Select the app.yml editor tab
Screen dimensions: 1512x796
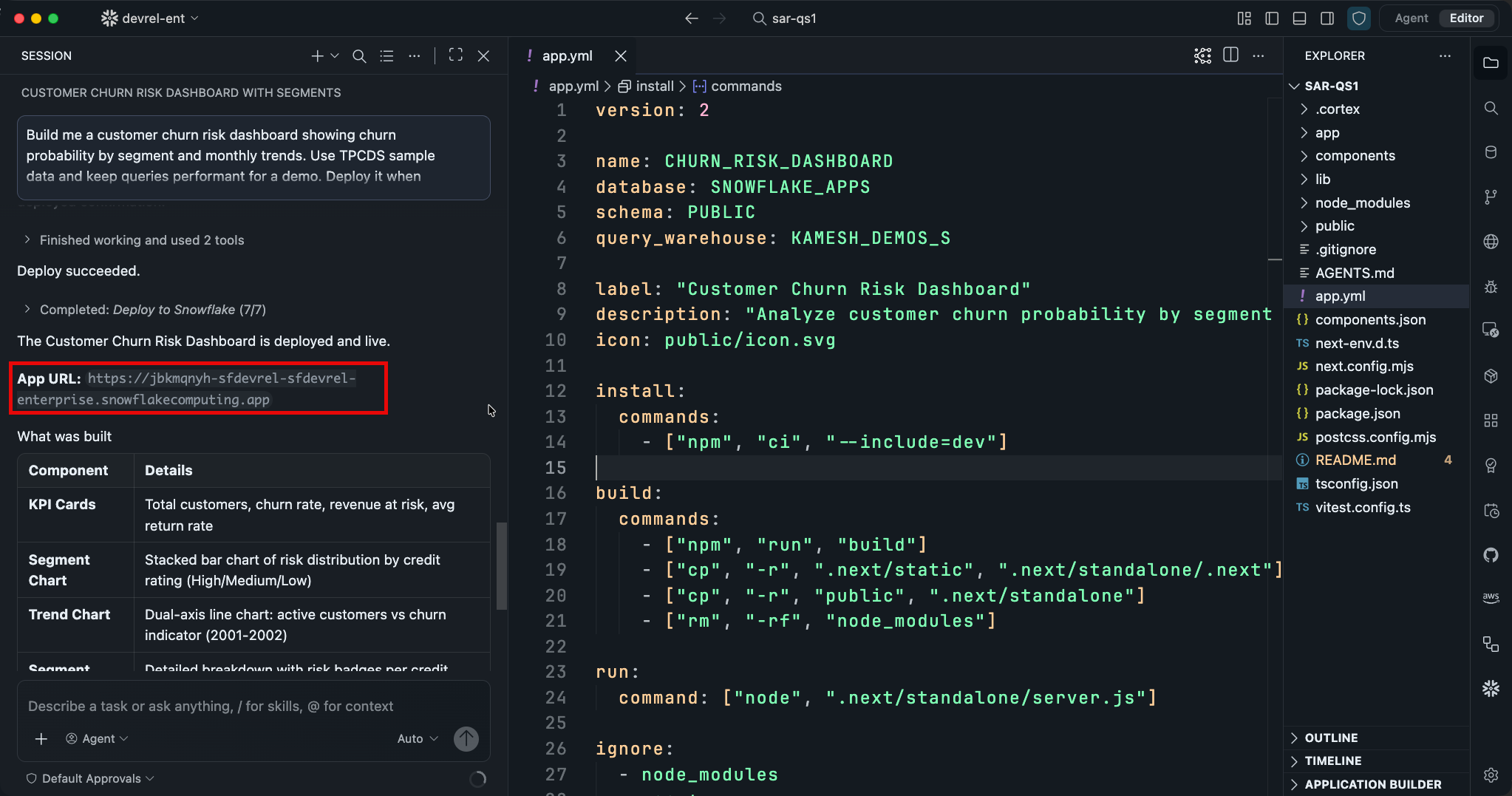[566, 56]
